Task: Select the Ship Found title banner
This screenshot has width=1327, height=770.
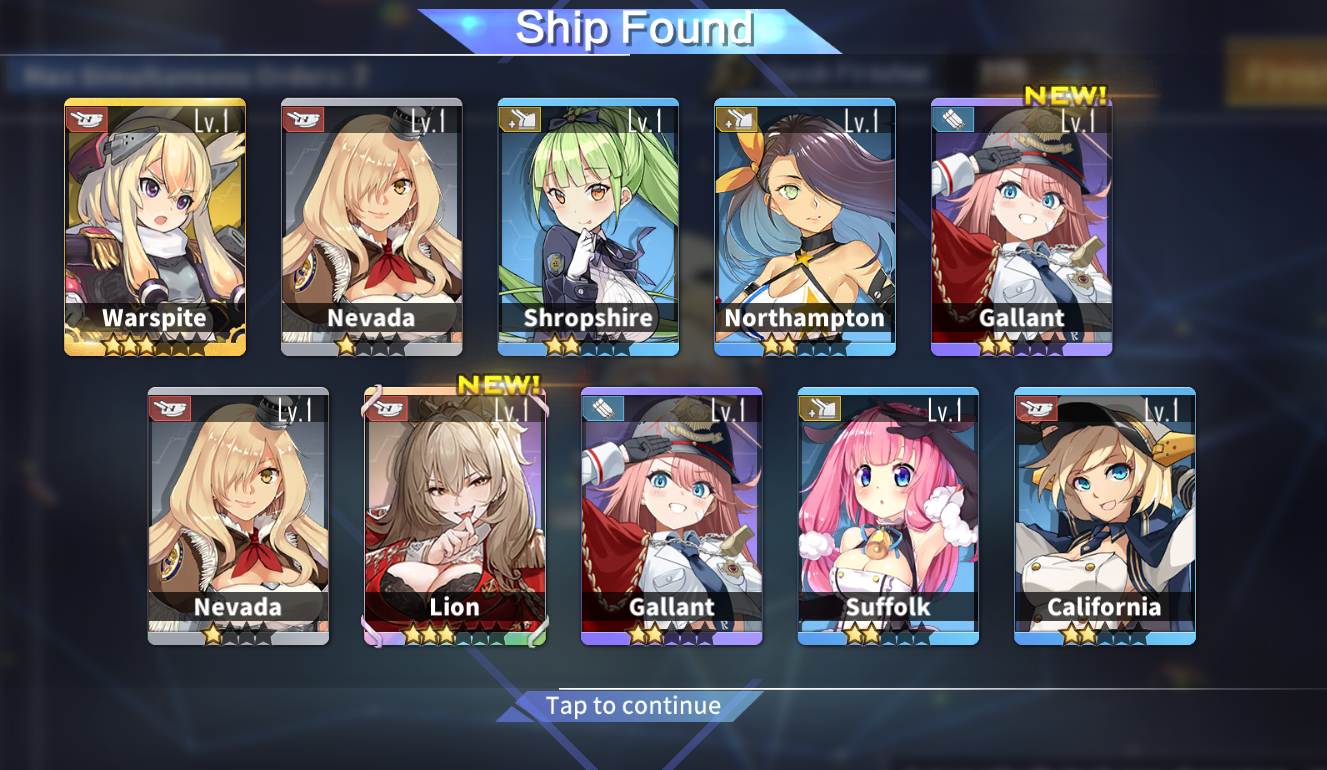Action: point(633,30)
